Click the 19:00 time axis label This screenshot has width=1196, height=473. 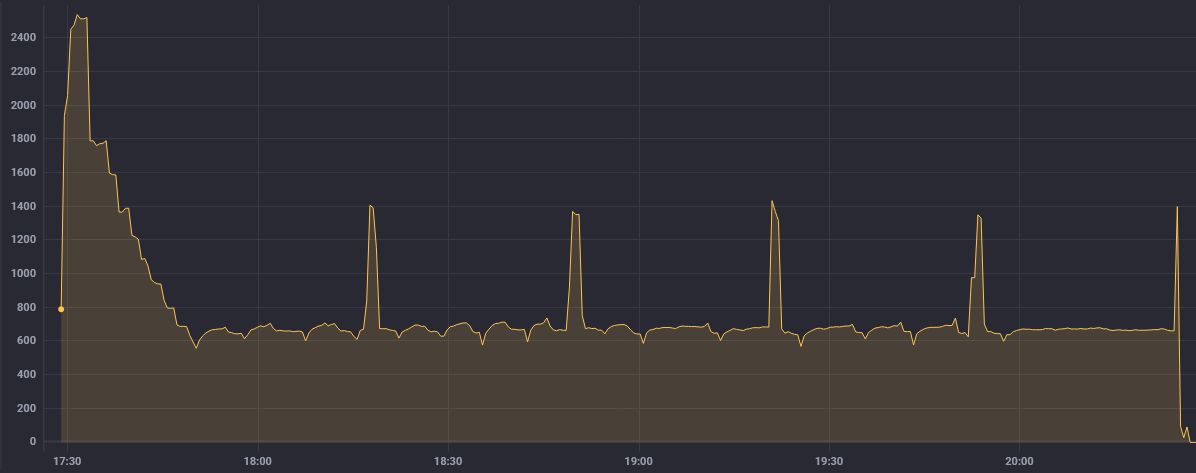pos(638,462)
